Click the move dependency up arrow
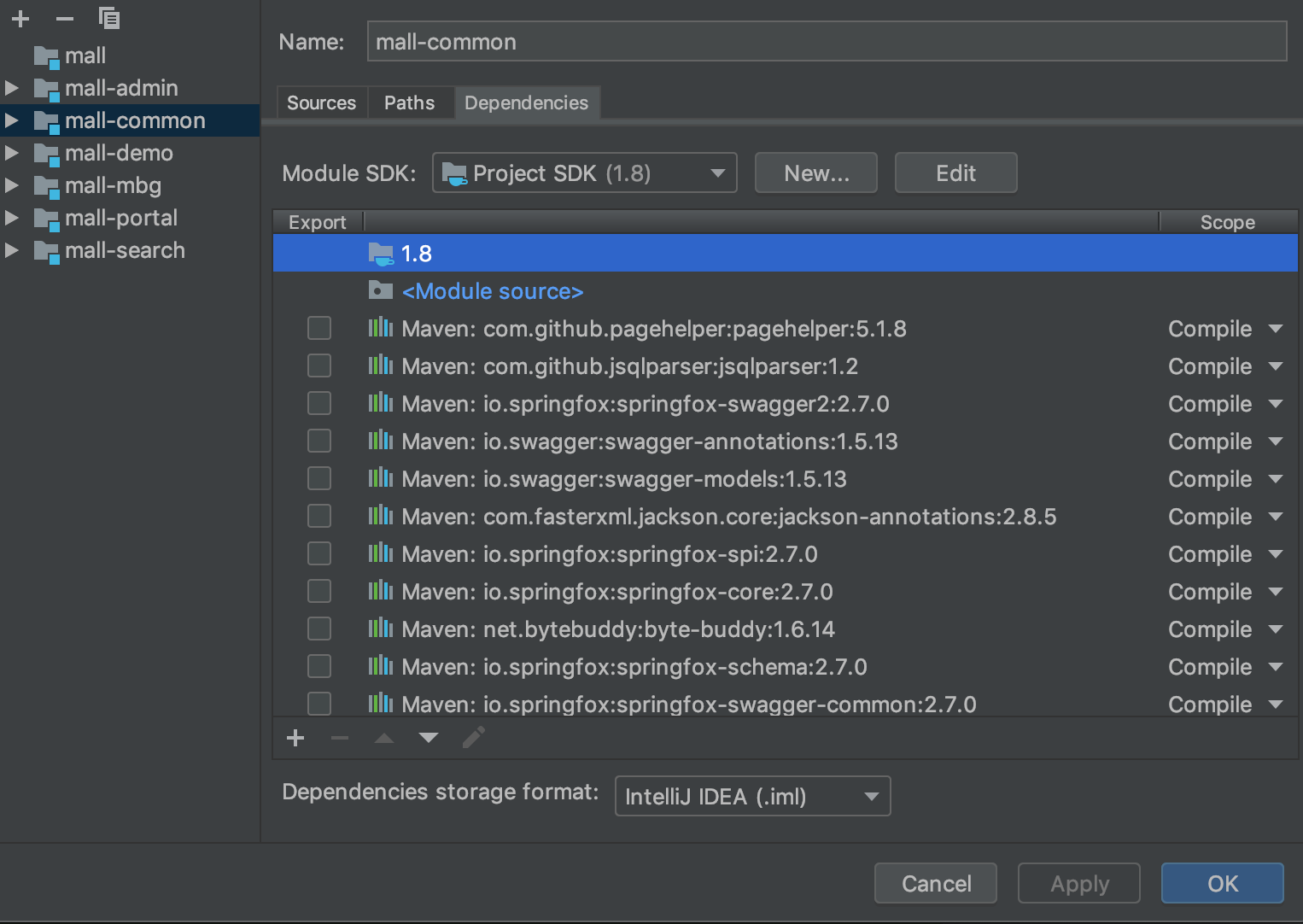 pyautogui.click(x=384, y=738)
